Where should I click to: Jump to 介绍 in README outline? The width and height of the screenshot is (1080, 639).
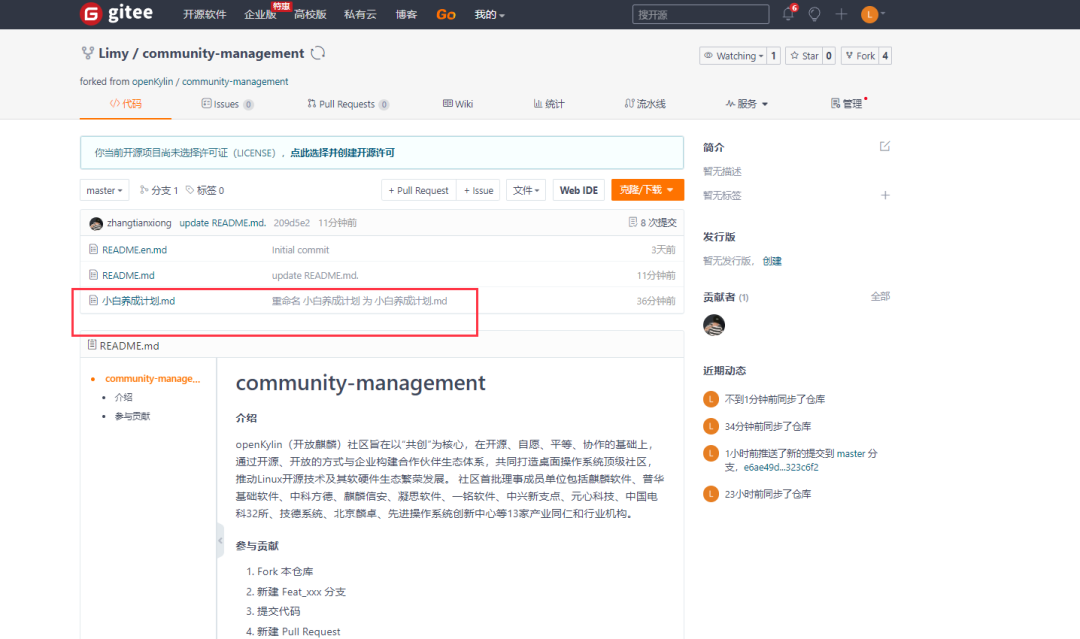click(x=123, y=397)
